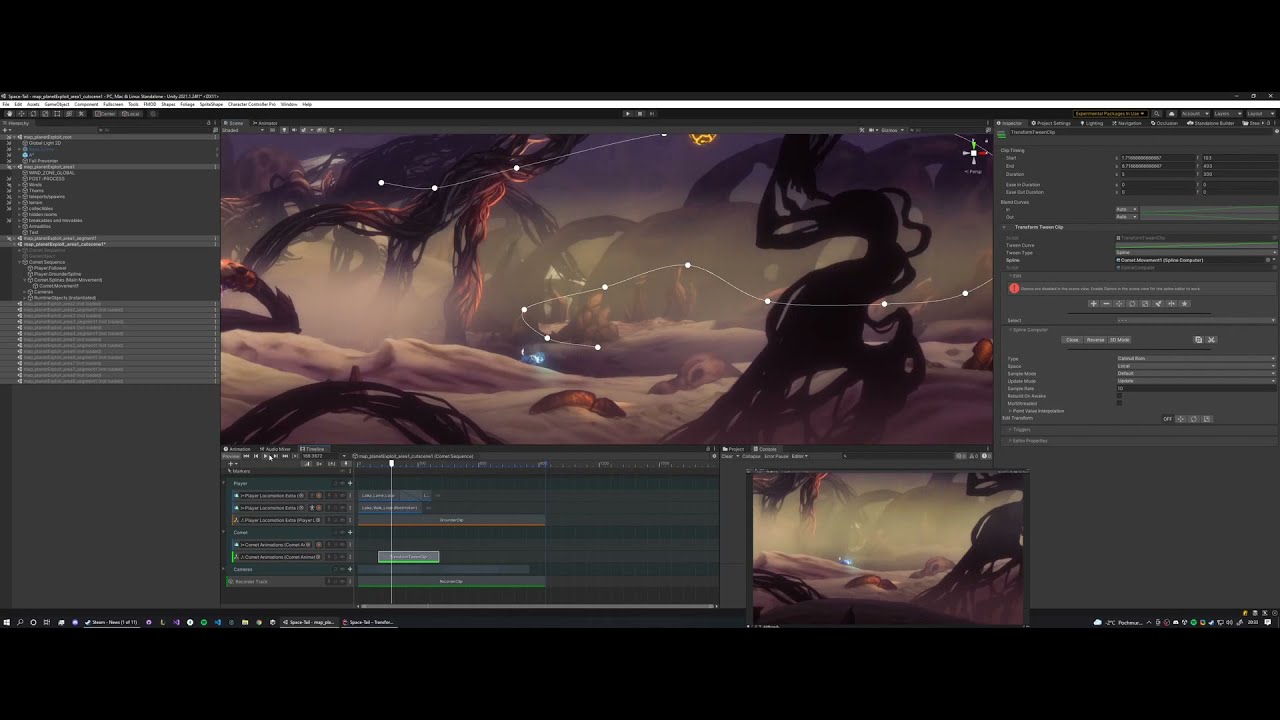
Task: Click the remove point minus icon
Action: (1106, 304)
